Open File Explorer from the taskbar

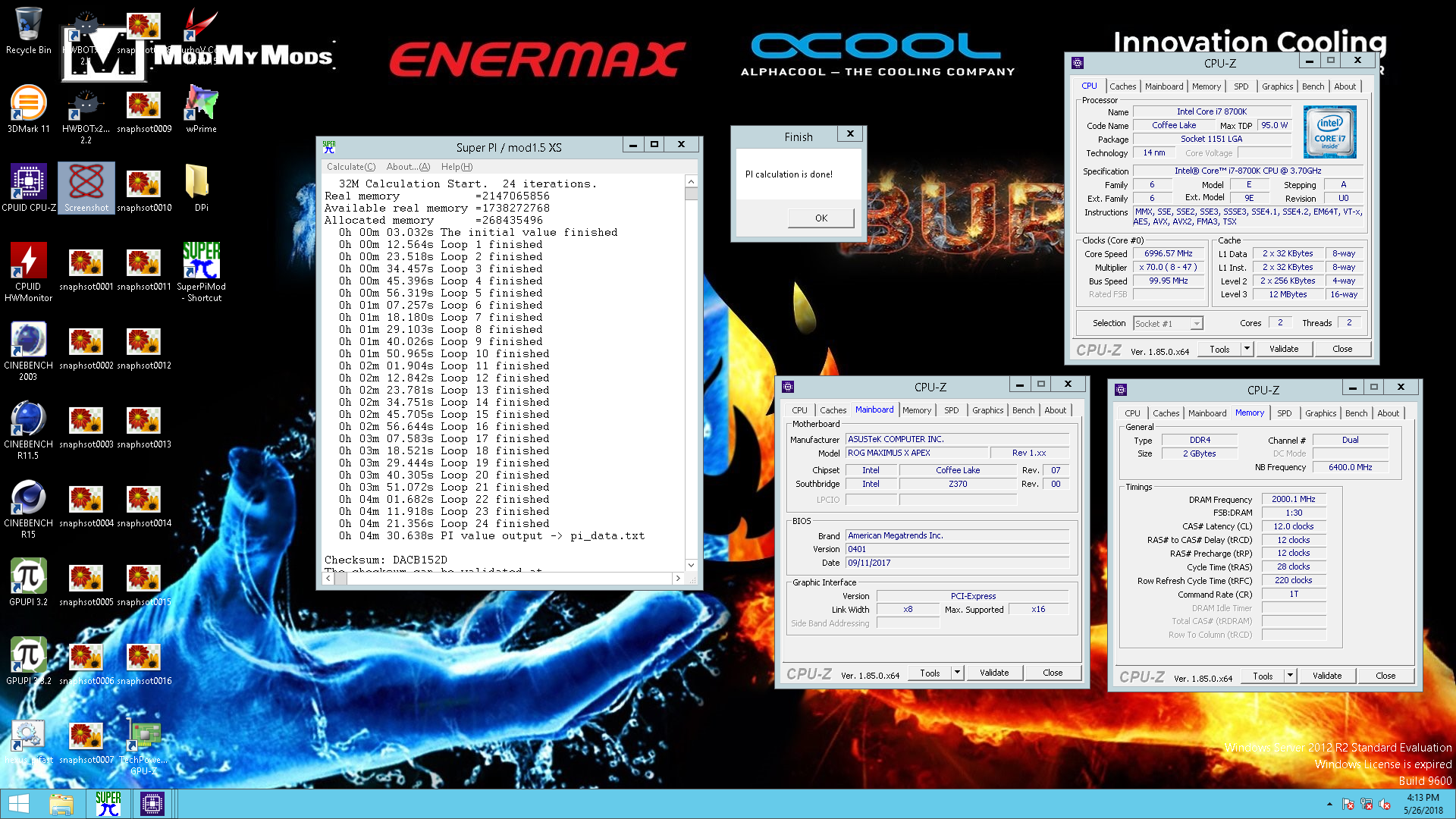pos(61,804)
